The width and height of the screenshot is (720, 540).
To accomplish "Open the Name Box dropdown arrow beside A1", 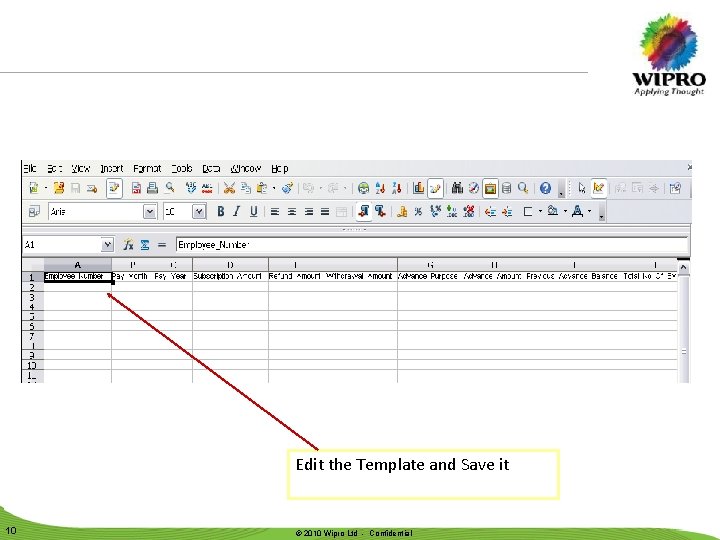I will 107,245.
